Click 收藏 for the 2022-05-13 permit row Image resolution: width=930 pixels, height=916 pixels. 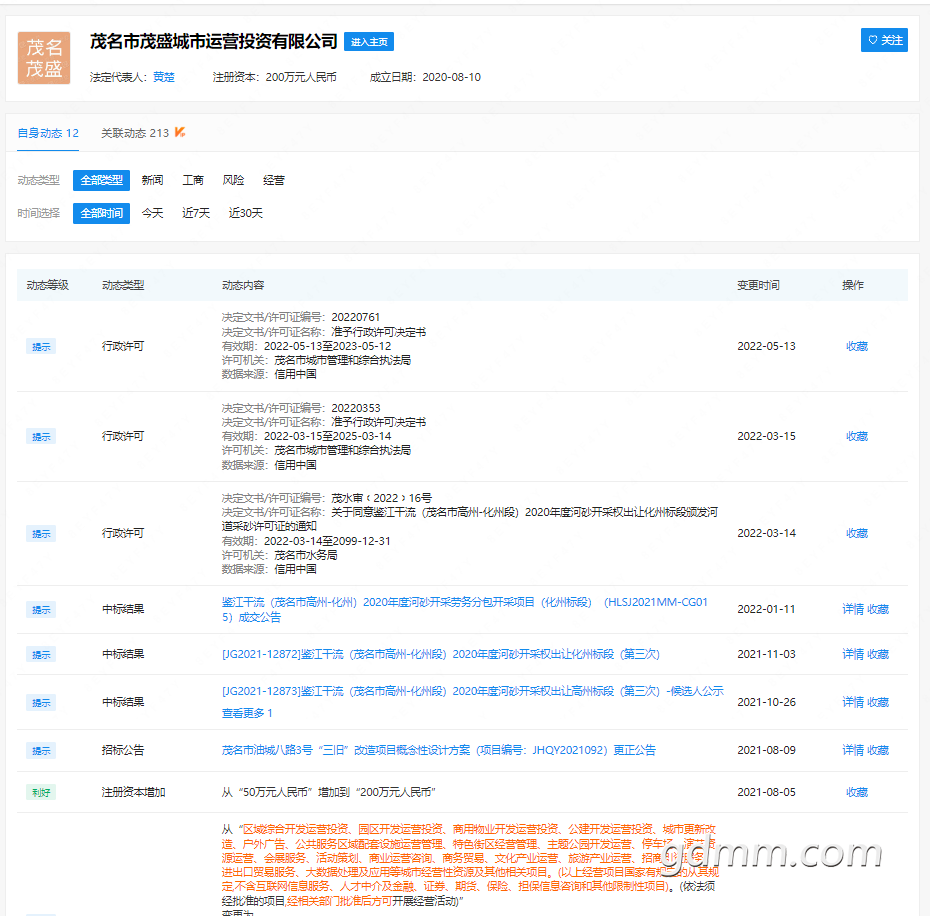tap(856, 346)
